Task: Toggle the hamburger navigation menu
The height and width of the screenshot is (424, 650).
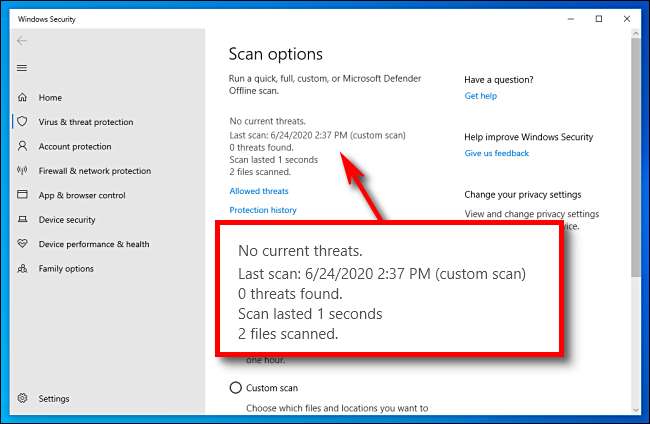Action: click(x=22, y=68)
